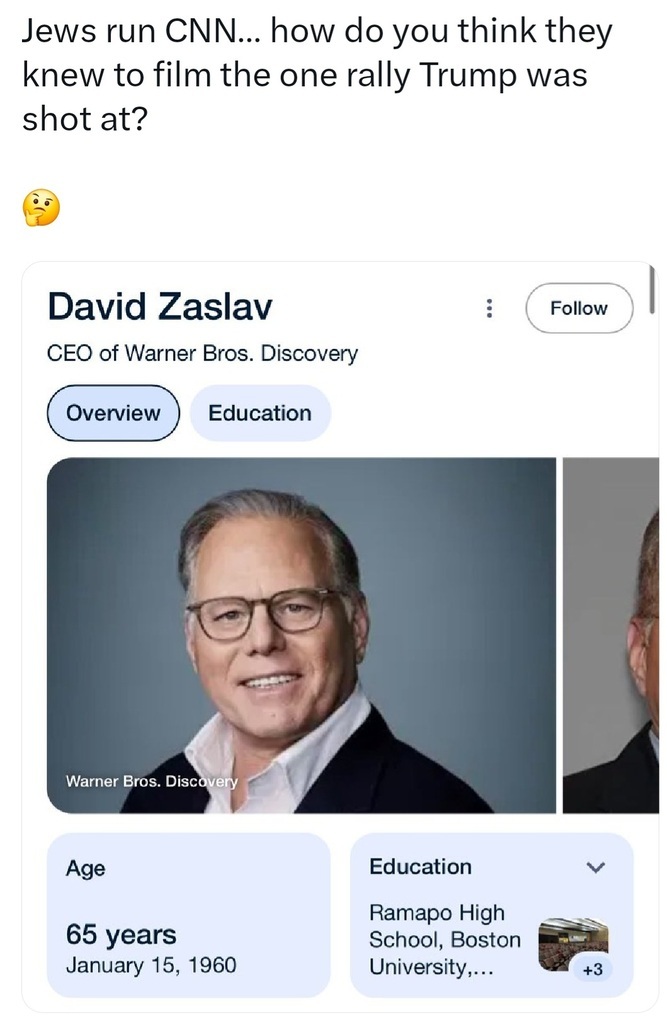Click the CEO of Warner Bros. Discovery subtitle
The width and height of the screenshot is (667, 1024).
pos(202,353)
